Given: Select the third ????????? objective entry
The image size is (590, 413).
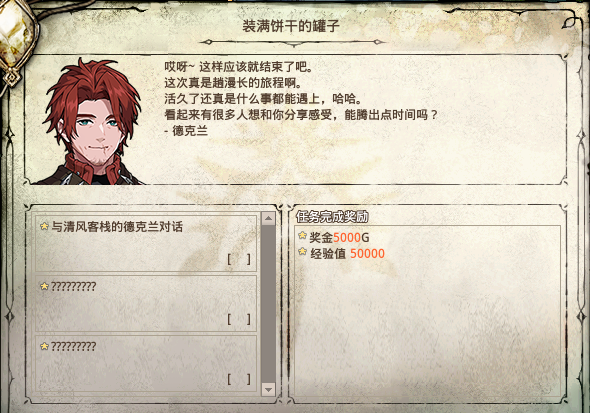Looking at the screenshot, I should pyautogui.click(x=146, y=363).
